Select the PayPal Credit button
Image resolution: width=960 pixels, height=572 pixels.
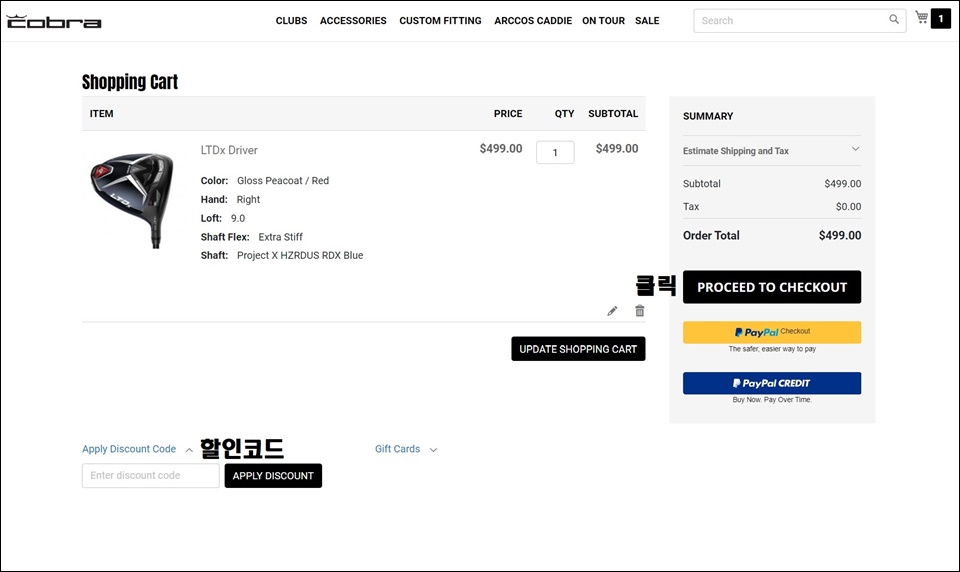pos(771,383)
